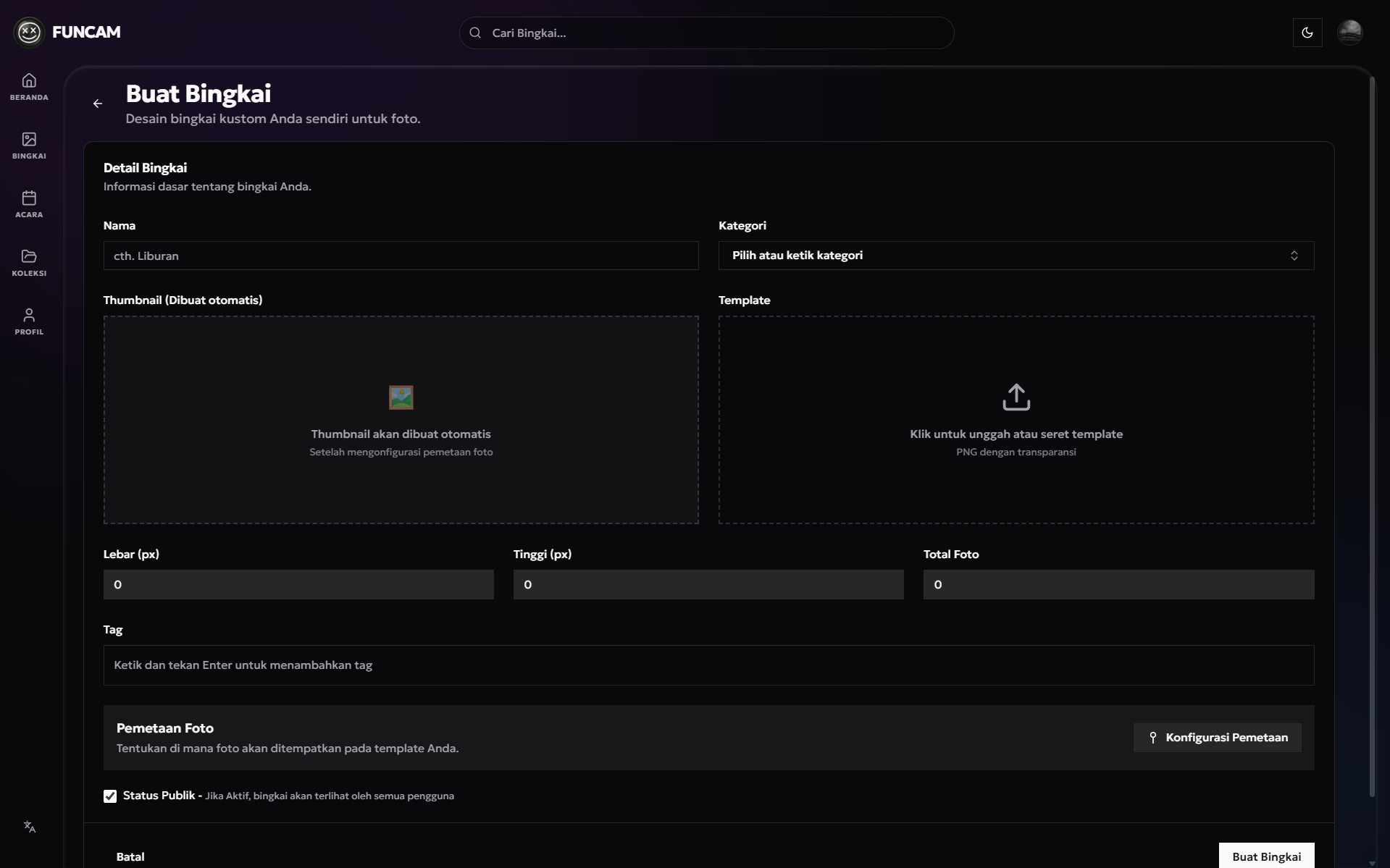Open the Bingkai sidebar section
The width and height of the screenshot is (1390, 868).
[29, 145]
